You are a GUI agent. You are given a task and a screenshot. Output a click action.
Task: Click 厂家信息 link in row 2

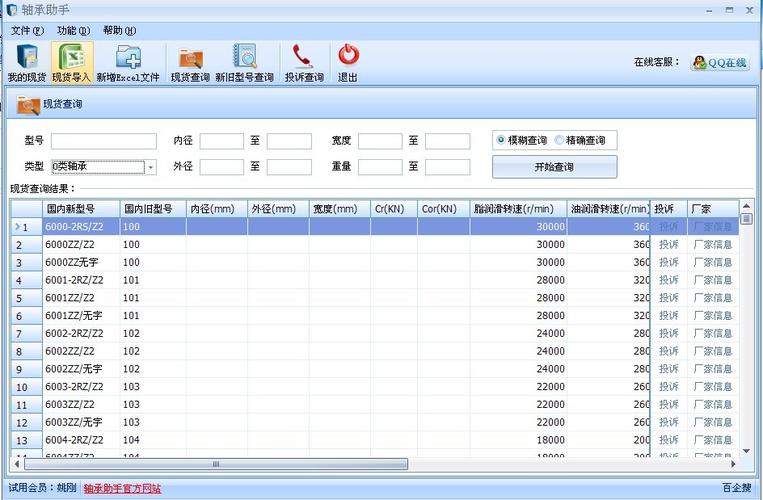tap(713, 245)
